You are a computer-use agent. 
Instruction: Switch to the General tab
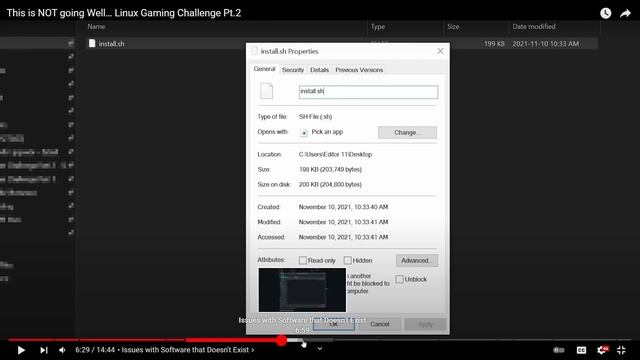264,69
